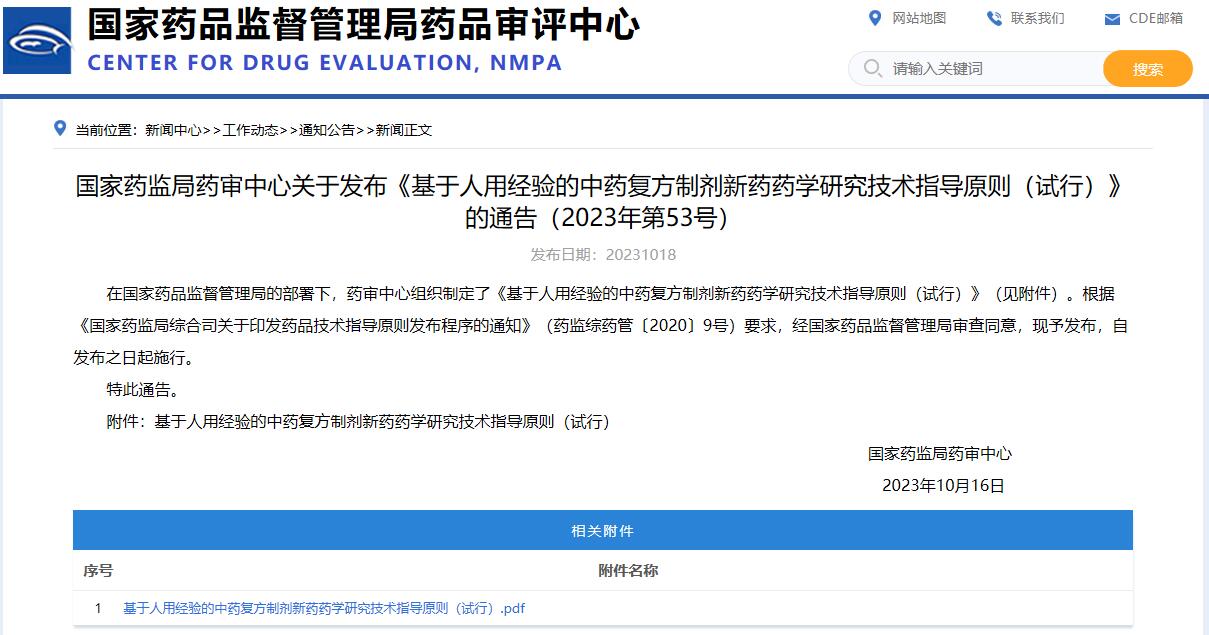Click the breadcrumb location pin icon
Image resolution: width=1209 pixels, height=635 pixels.
click(60, 129)
